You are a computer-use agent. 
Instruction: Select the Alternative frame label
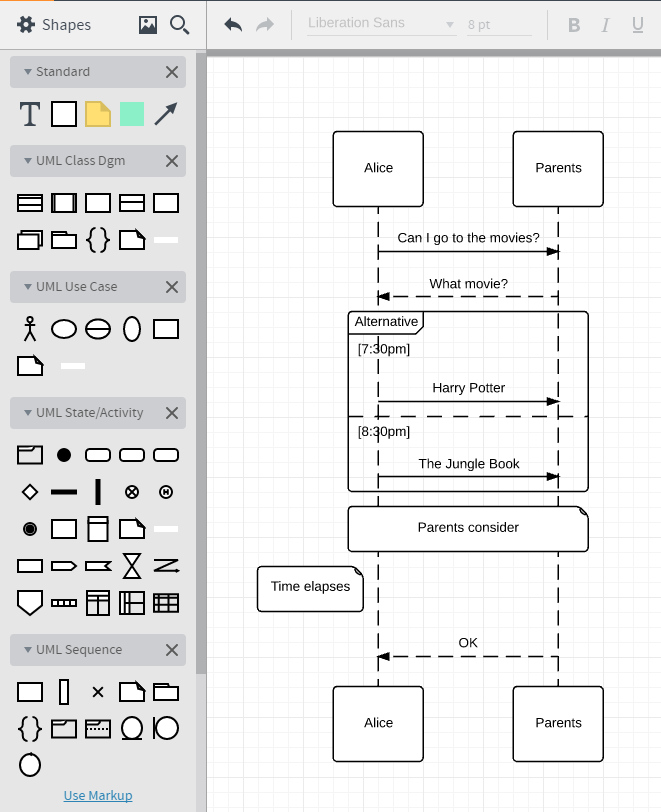click(386, 322)
